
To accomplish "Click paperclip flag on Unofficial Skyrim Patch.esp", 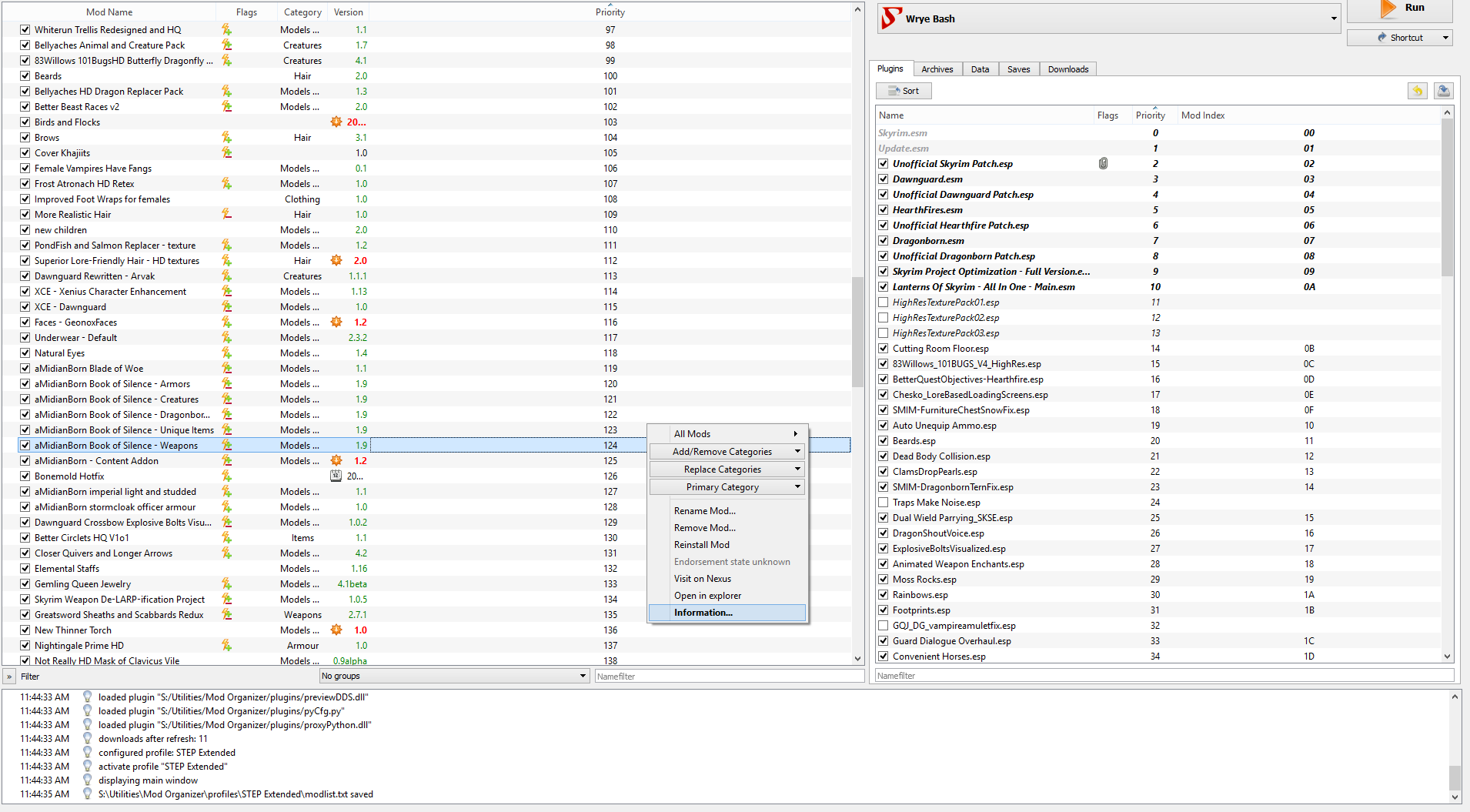I will pyautogui.click(x=1103, y=164).
